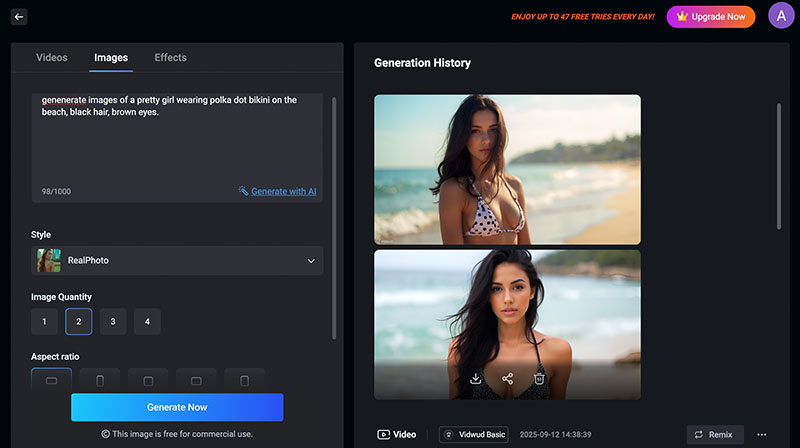Click Generate Now
Screen dimensions: 800x448
tap(177, 407)
